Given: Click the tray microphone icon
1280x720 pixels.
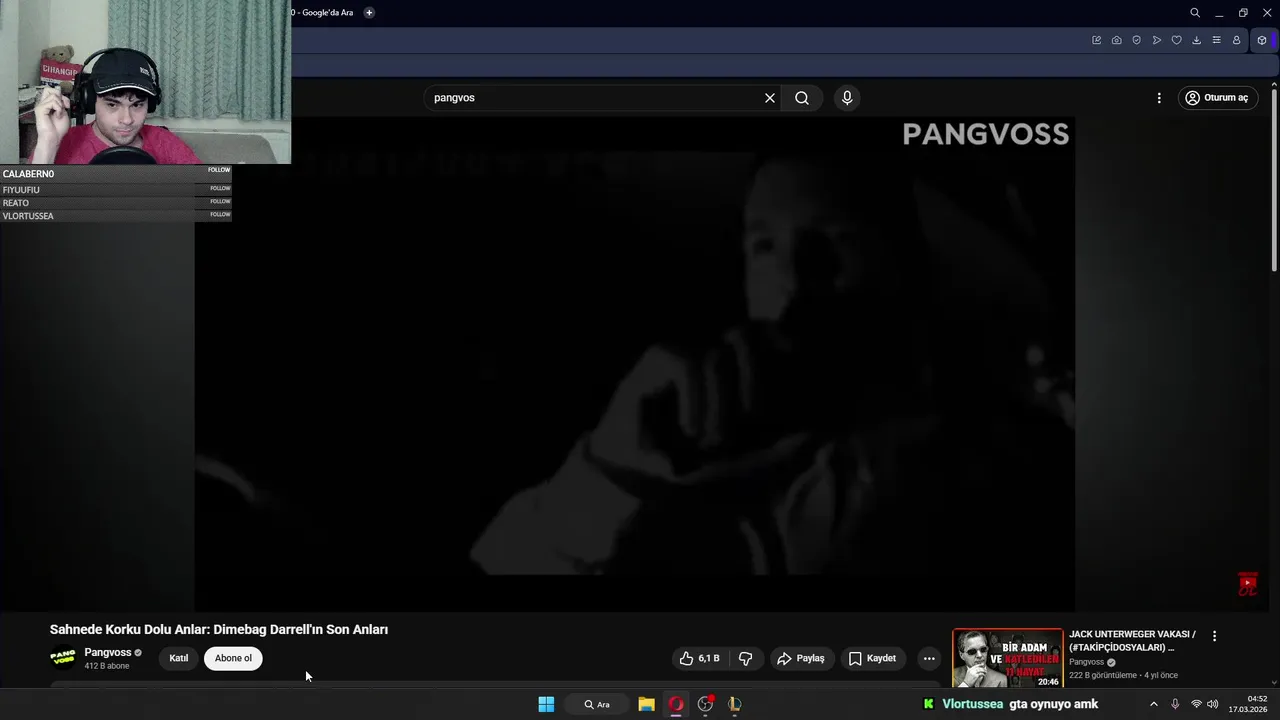Looking at the screenshot, I should click(x=1175, y=704).
